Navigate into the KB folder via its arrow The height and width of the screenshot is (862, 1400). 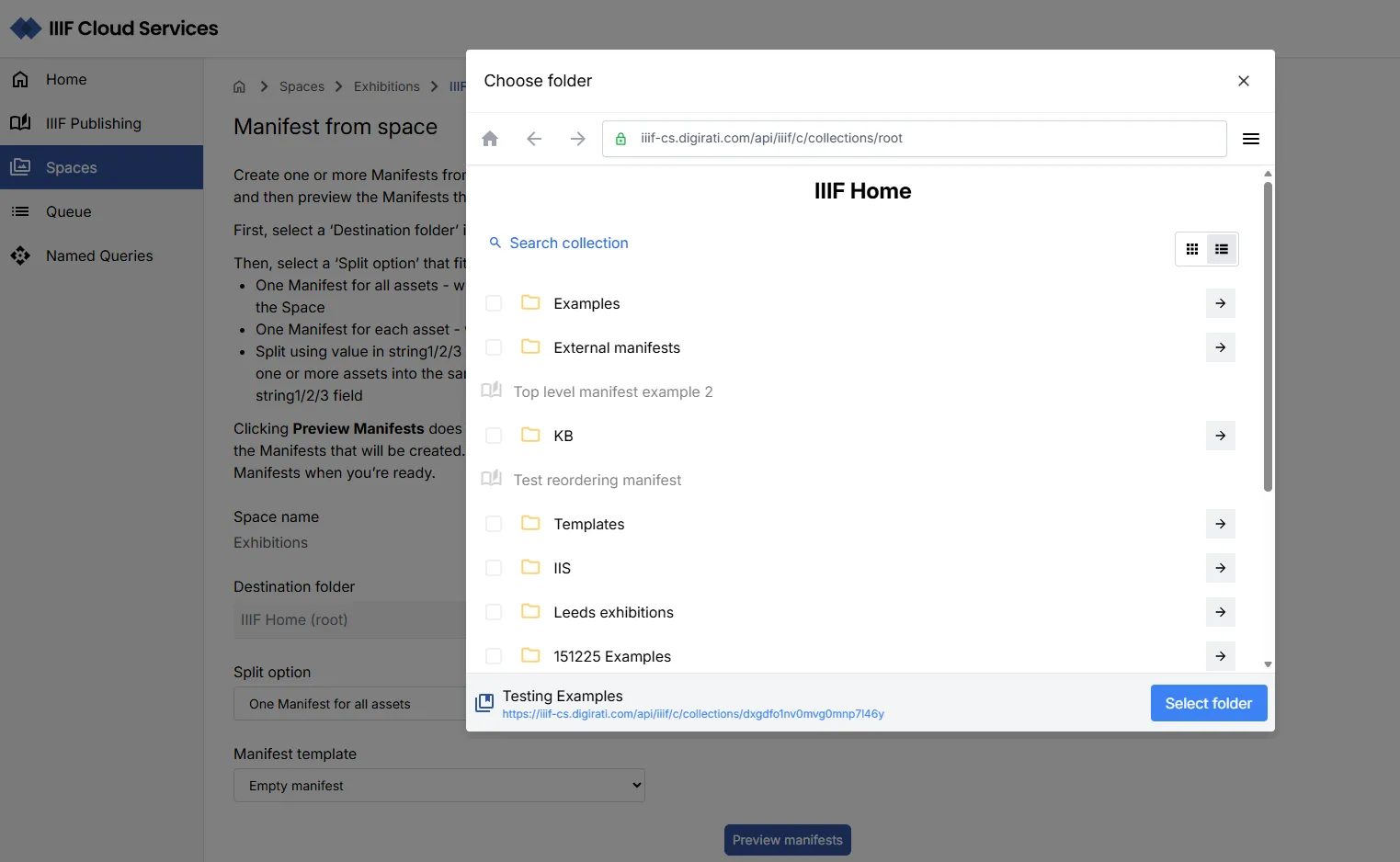(x=1221, y=436)
